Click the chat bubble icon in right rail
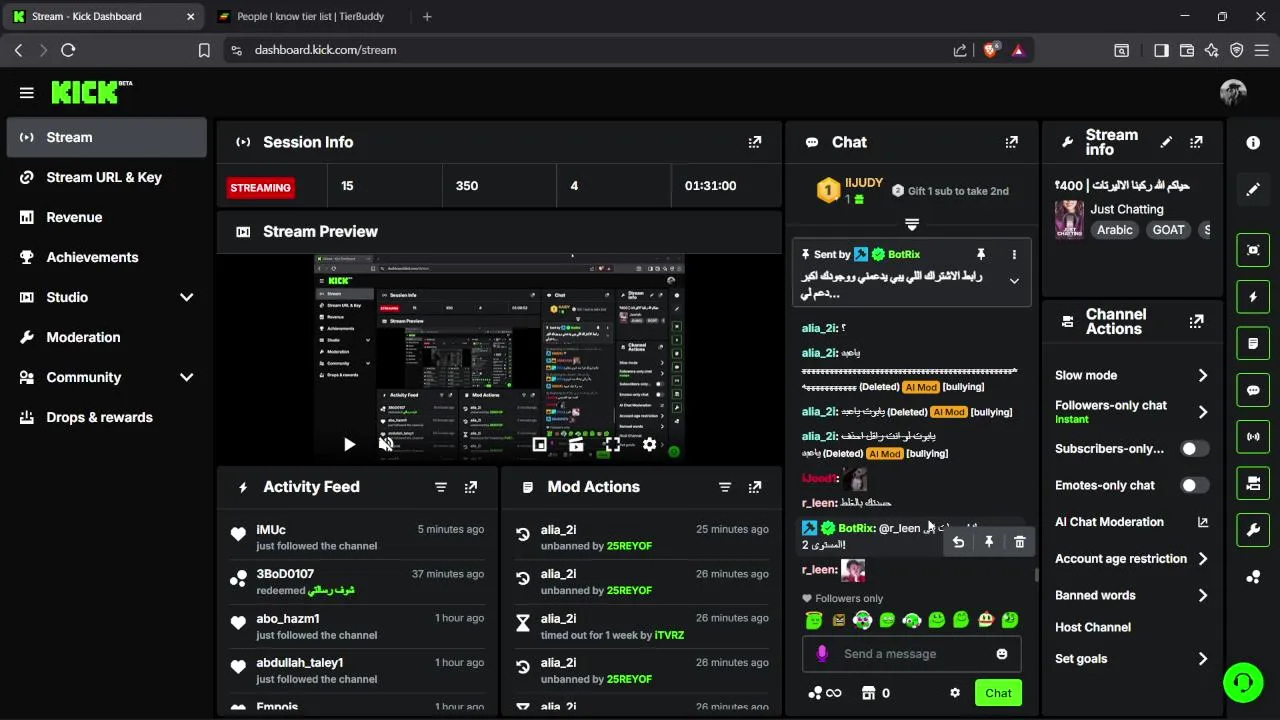This screenshot has width=1280, height=720. pyautogui.click(x=1253, y=390)
